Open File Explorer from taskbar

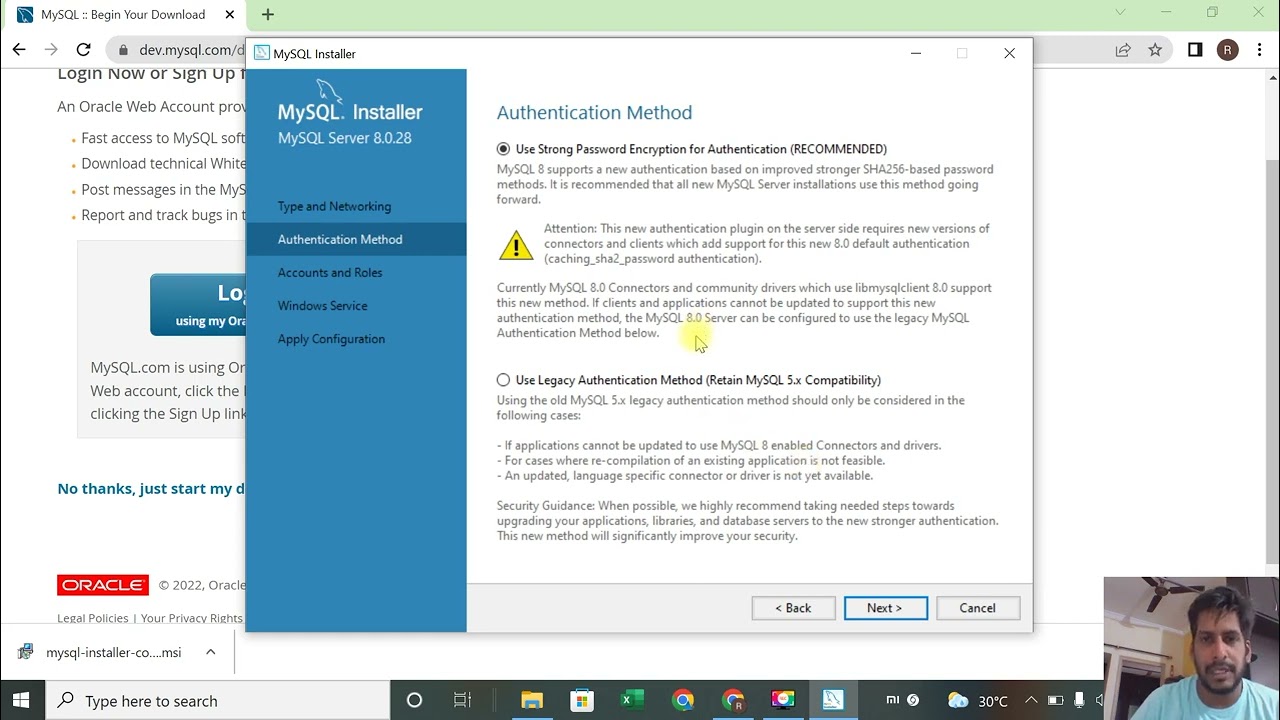tap(532, 700)
